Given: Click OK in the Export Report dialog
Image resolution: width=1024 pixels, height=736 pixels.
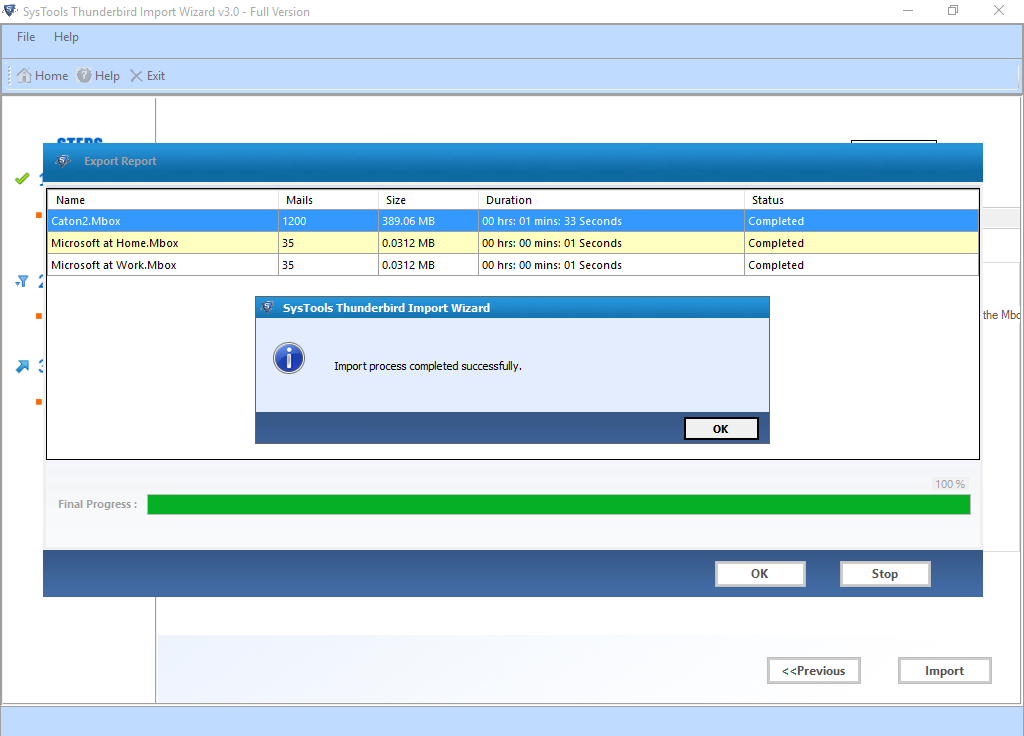Looking at the screenshot, I should 760,573.
